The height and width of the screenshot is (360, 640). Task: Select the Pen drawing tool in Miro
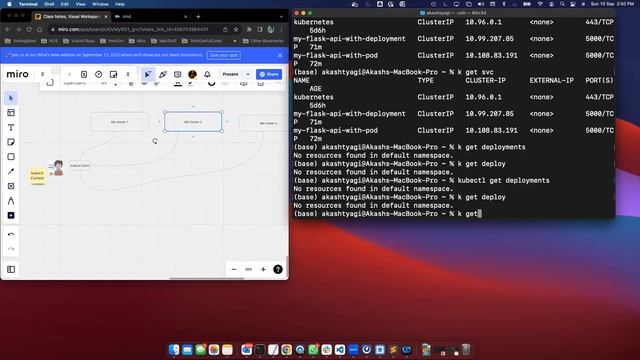(11, 201)
